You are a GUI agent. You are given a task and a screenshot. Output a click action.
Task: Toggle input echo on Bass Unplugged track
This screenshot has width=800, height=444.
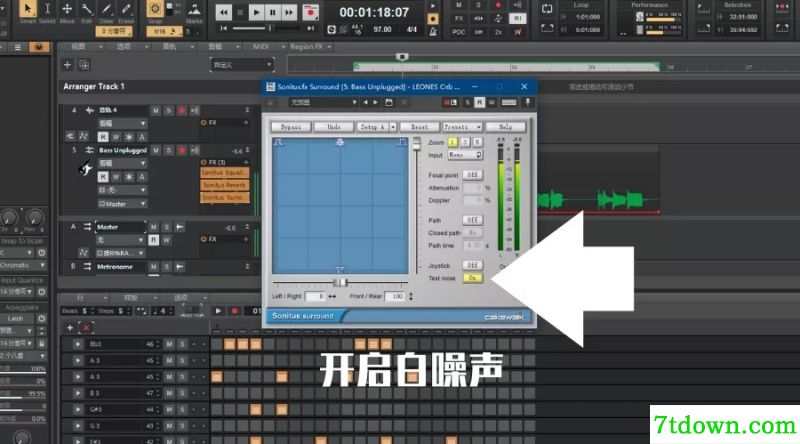pyautogui.click(x=194, y=150)
